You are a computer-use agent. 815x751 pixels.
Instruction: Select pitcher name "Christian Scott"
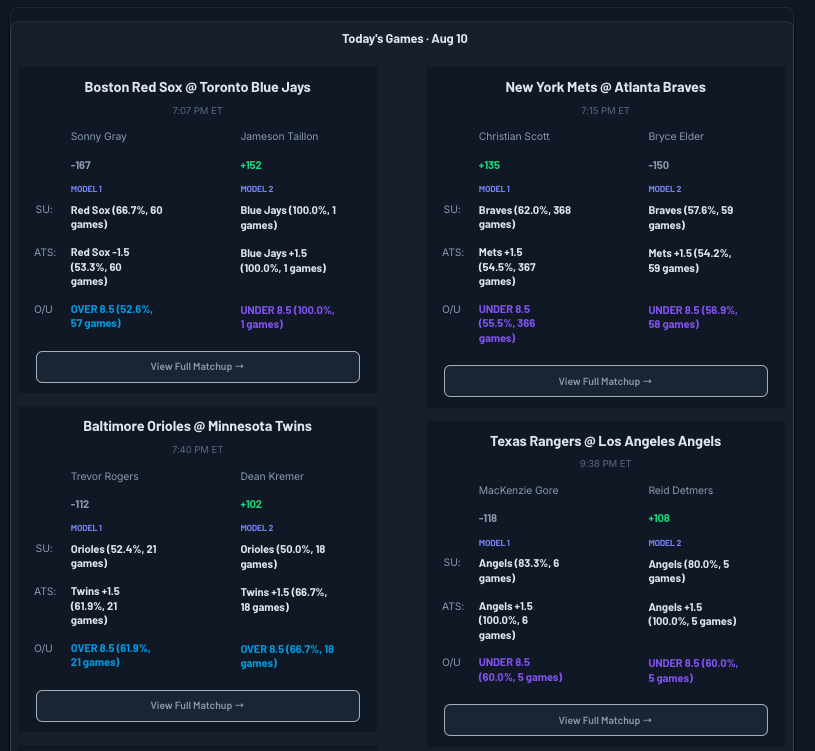(514, 137)
